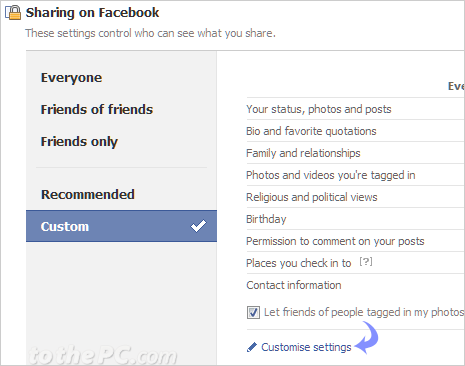The width and height of the screenshot is (465, 366).
Task: Select the Friends only preset
Action: (x=79, y=142)
